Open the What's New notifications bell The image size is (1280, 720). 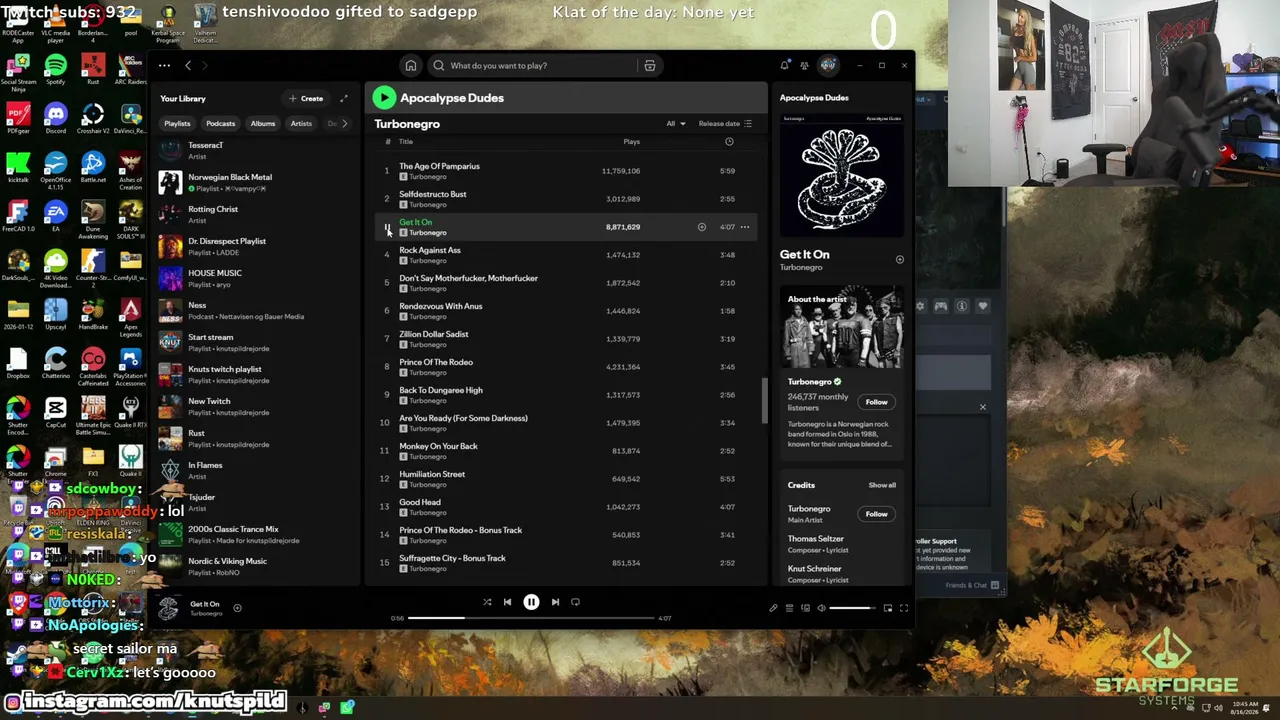pyautogui.click(x=785, y=66)
